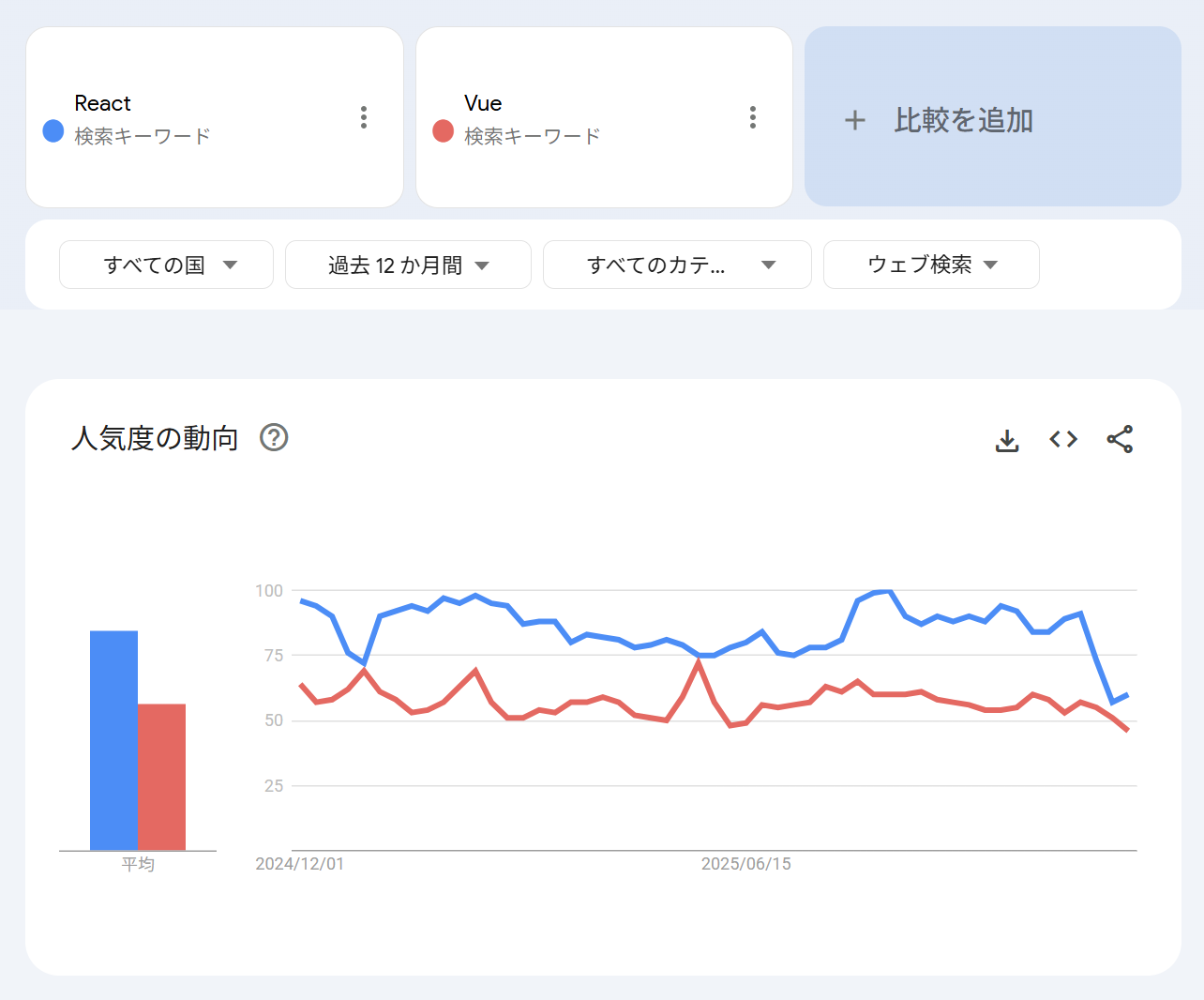The image size is (1204, 1000).
Task: Click the 比較を追加 comparison button
Action: pos(963,120)
